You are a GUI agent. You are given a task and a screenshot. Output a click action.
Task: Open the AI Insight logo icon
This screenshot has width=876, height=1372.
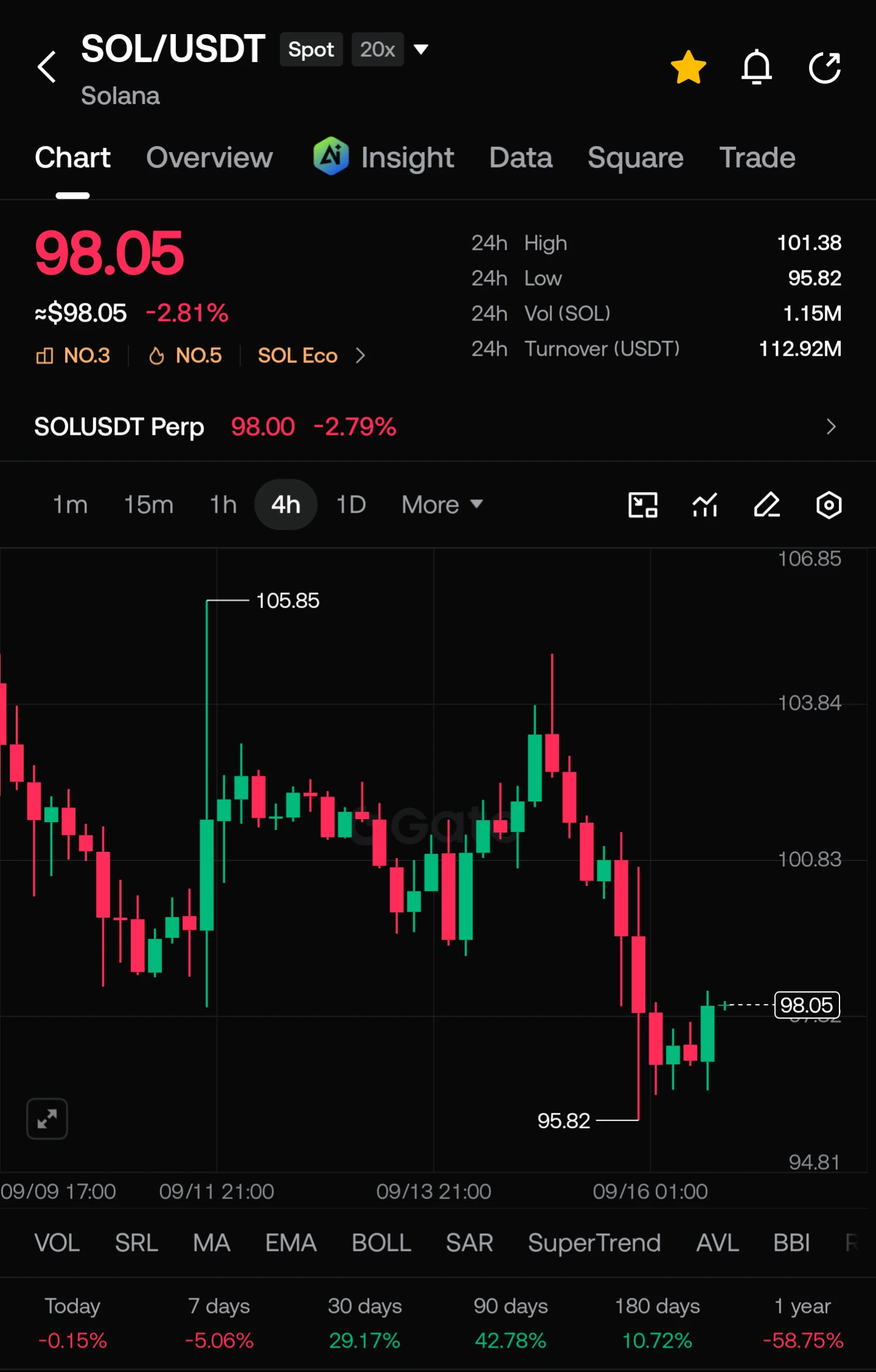pos(331,156)
